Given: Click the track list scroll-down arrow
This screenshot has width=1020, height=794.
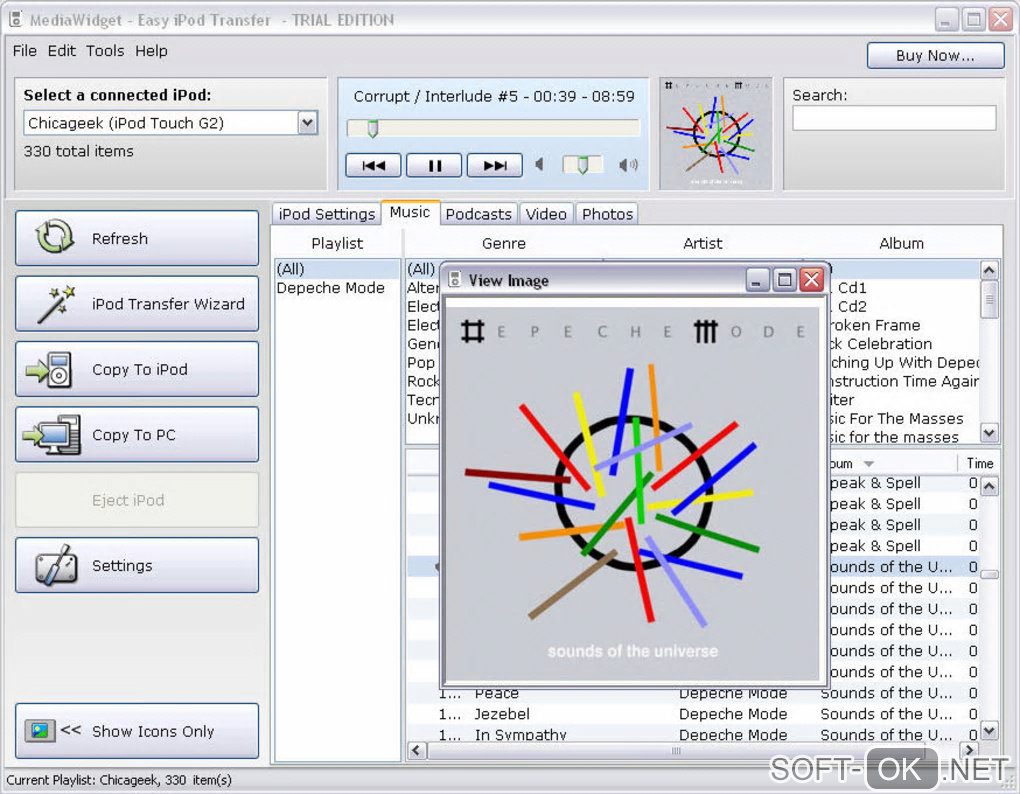Looking at the screenshot, I should coord(989,730).
